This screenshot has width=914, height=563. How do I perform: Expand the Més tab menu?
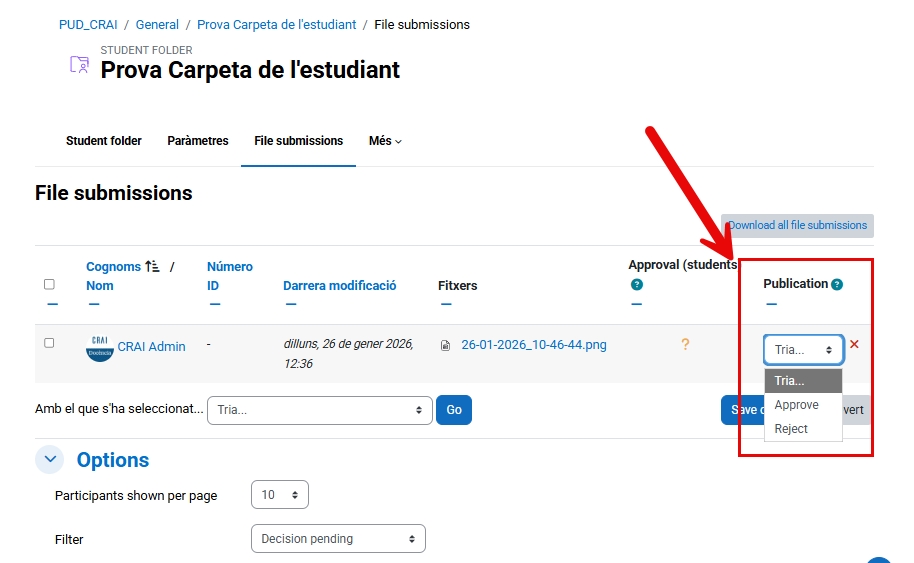pos(385,141)
